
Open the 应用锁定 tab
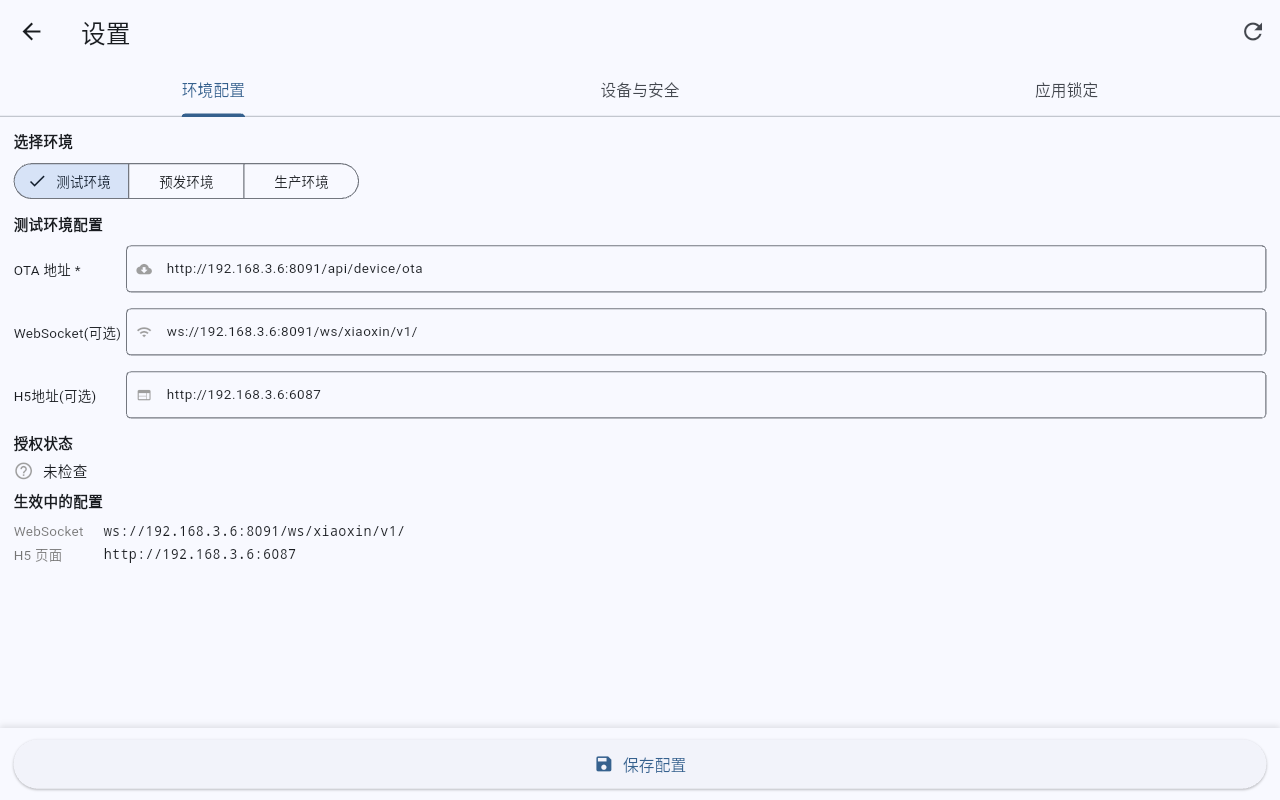[x=1066, y=90]
